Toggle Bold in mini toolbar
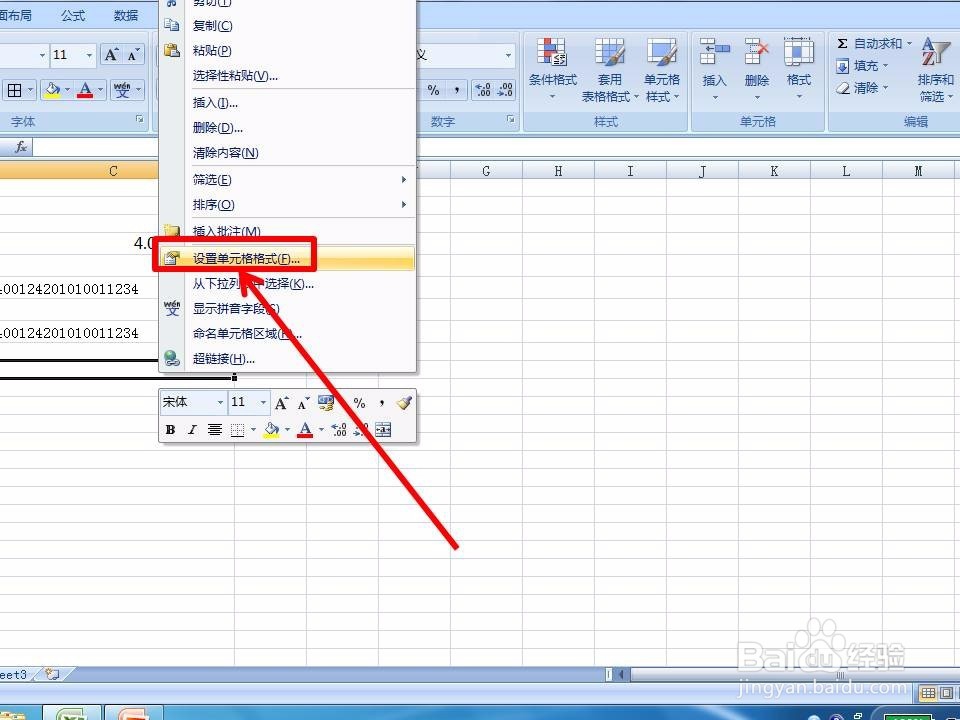 click(171, 430)
